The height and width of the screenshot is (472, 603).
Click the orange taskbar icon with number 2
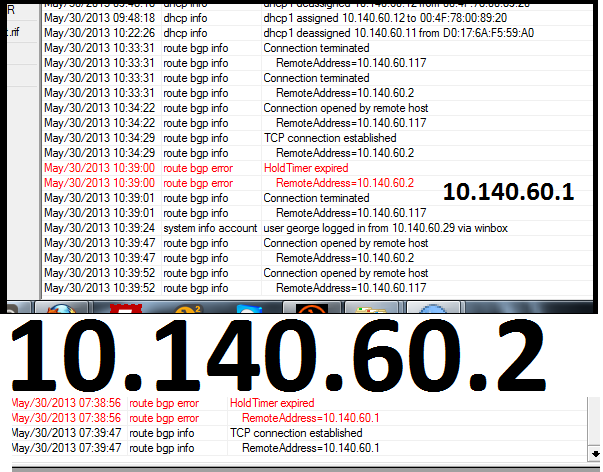click(x=188, y=309)
